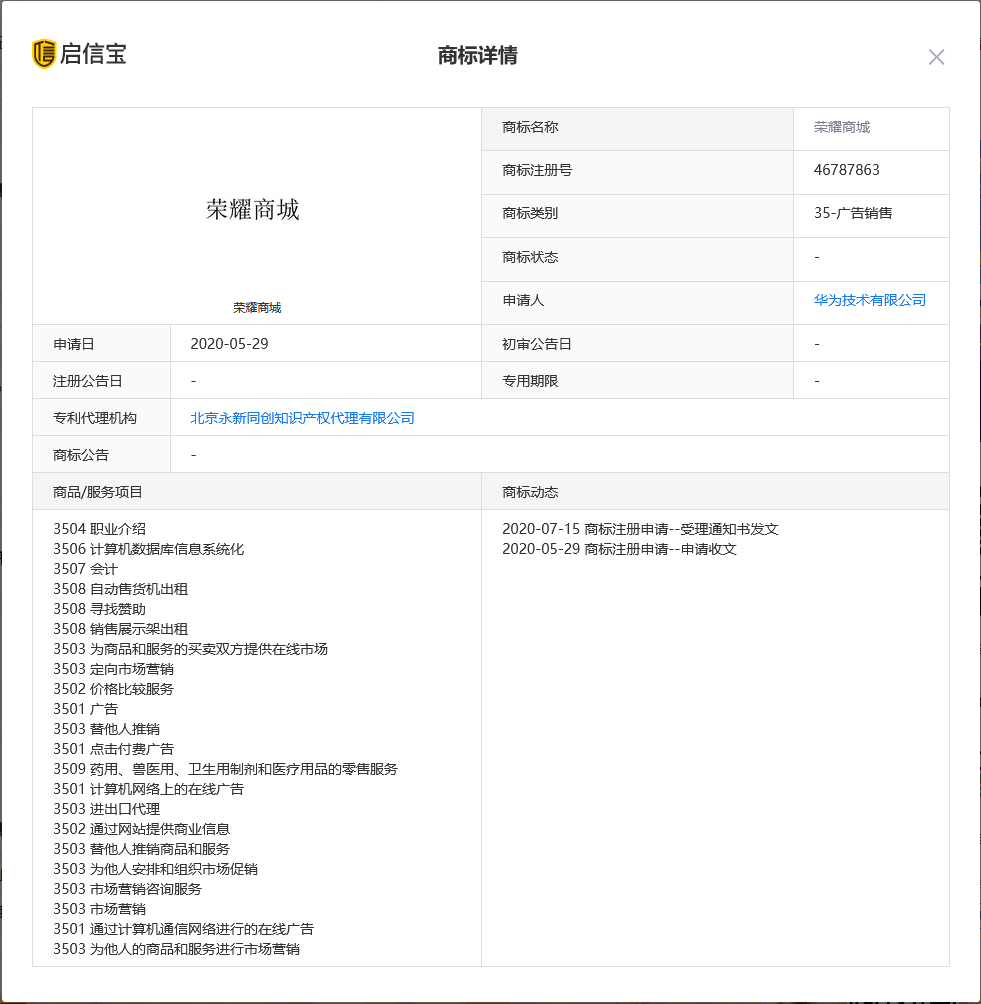The image size is (981, 1004).
Task: Select item 3501 点击付费广告
Action: tap(113, 749)
